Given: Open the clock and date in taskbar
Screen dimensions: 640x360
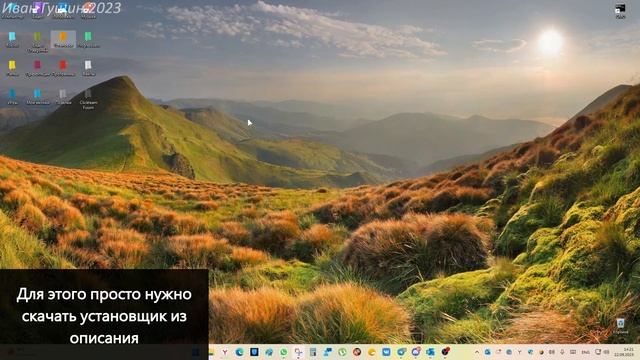Looking at the screenshot, I should [x=625, y=352].
